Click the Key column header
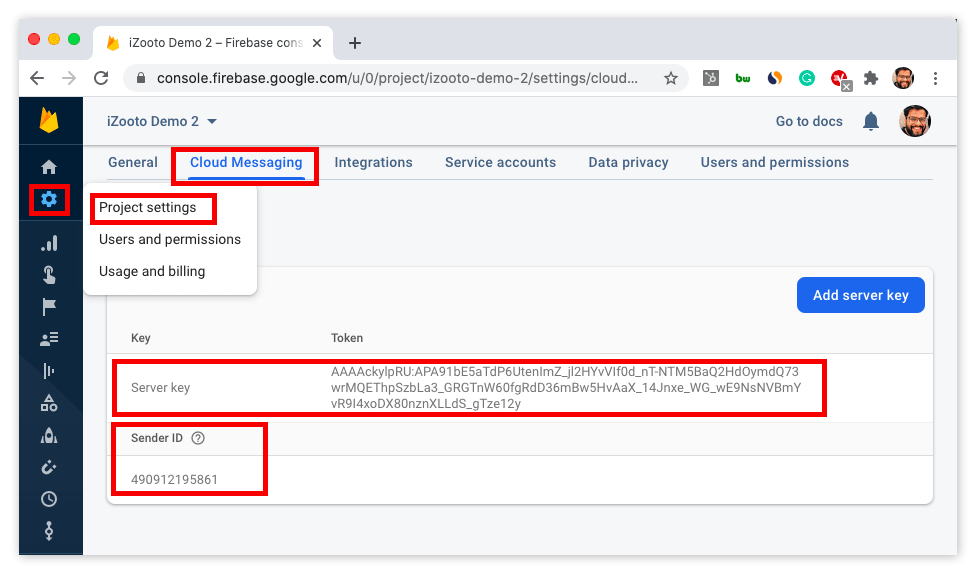Image resolution: width=978 pixels, height=577 pixels. 140,337
